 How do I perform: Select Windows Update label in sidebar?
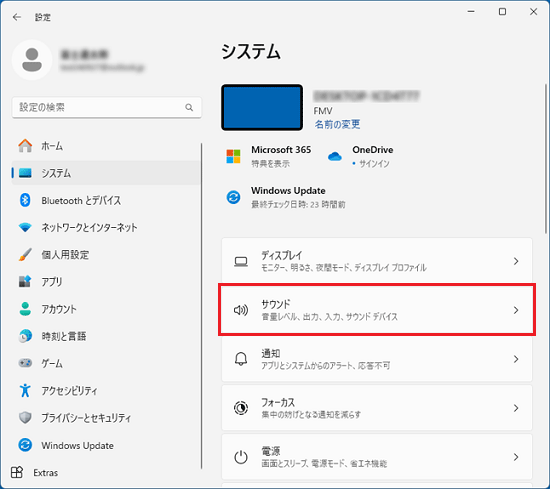coord(78,446)
